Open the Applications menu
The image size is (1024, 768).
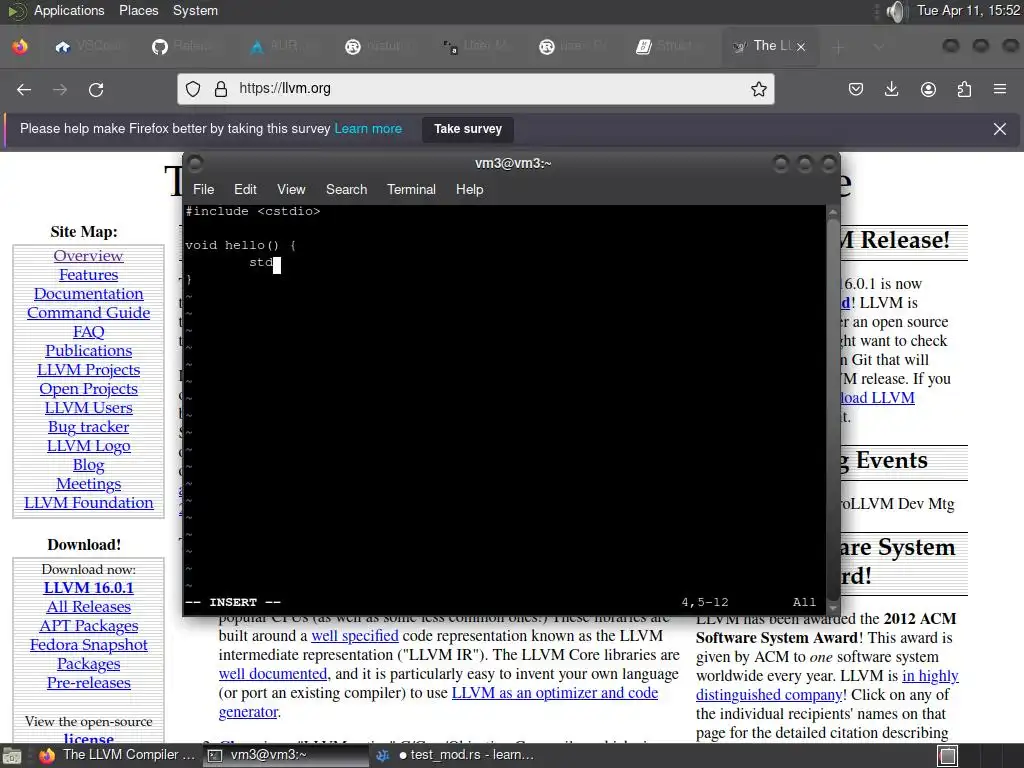(69, 10)
